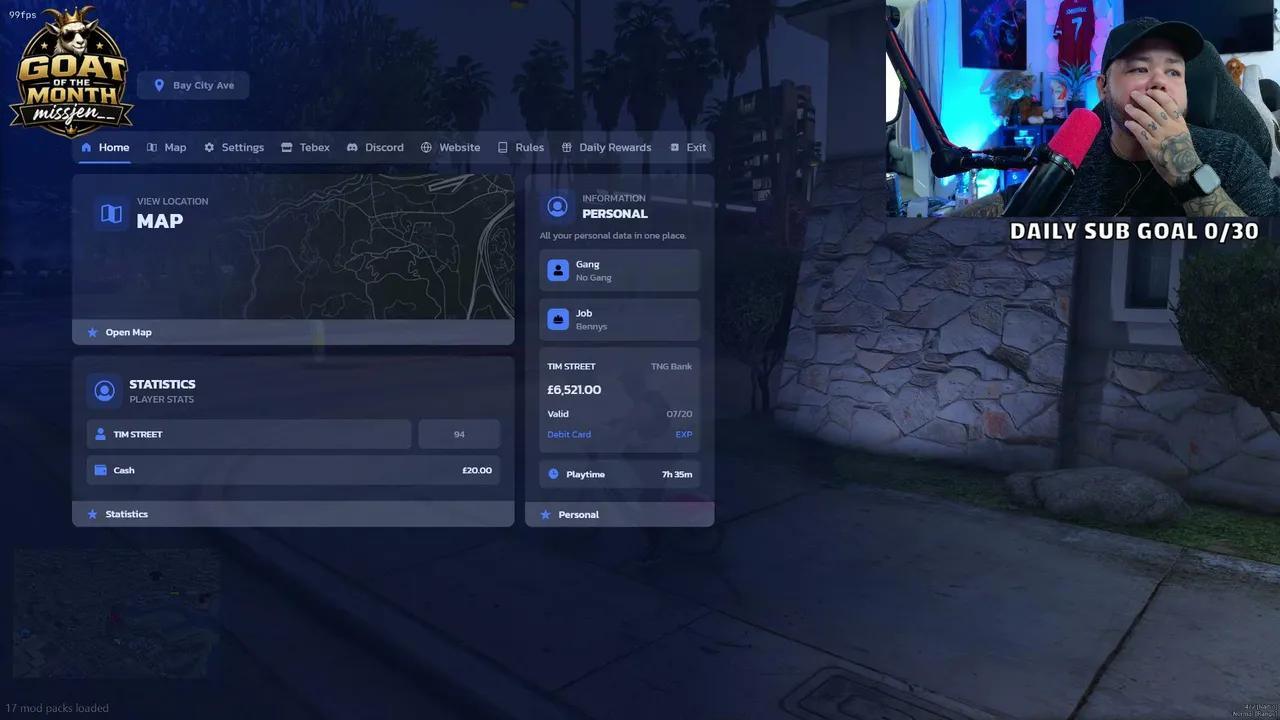Viewport: 1280px width, 720px height.
Task: Open Daily Rewards tab
Action: tap(606, 147)
